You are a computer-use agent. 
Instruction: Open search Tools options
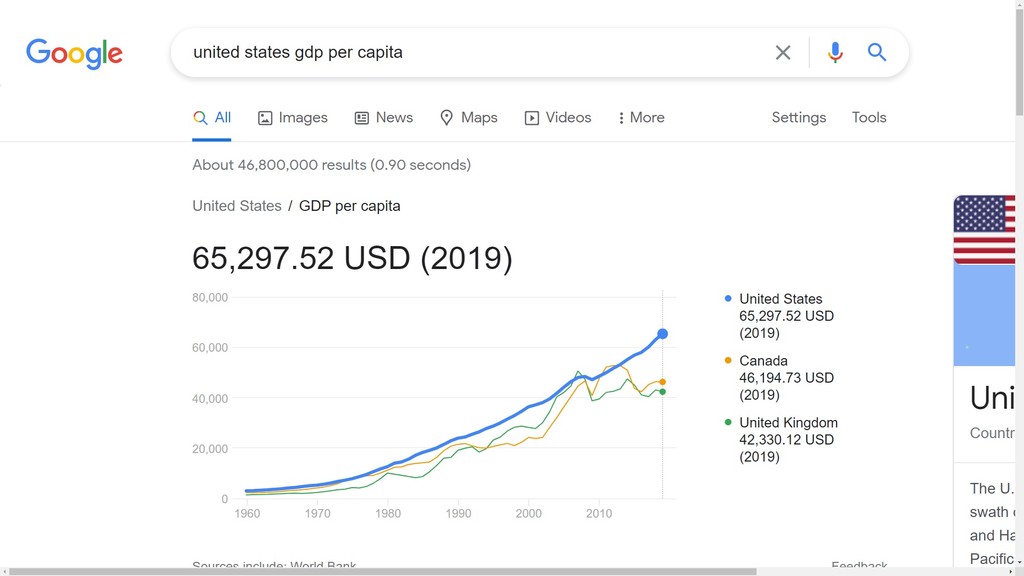(869, 118)
